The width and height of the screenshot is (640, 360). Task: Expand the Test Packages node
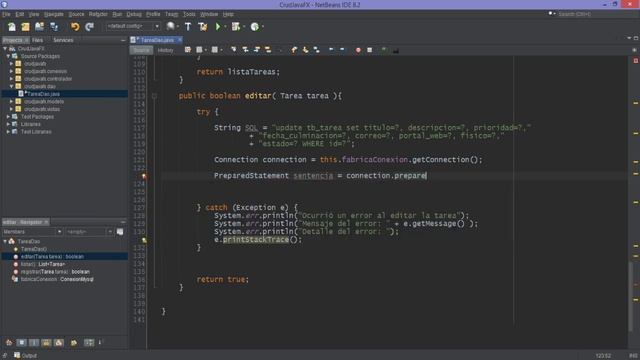point(8,117)
